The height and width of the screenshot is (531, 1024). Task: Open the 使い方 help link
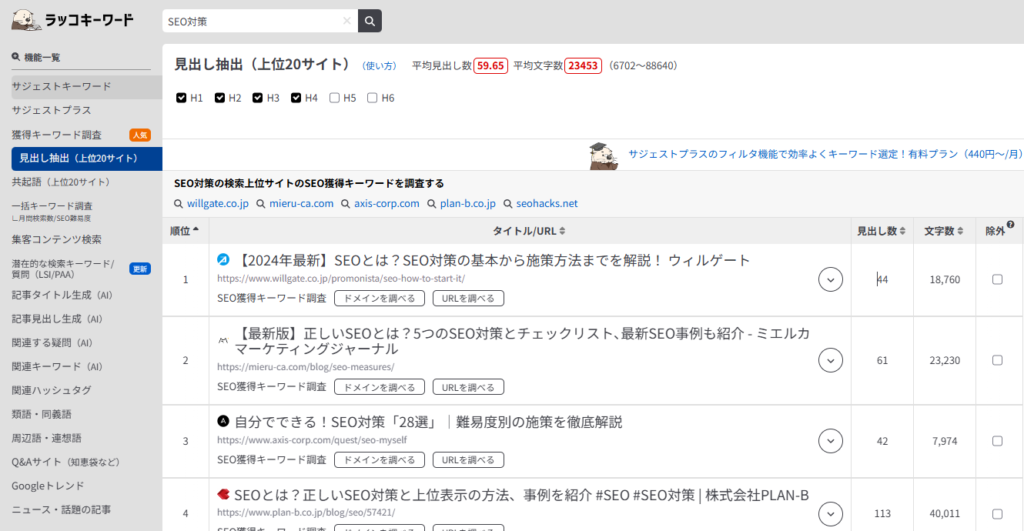379,66
